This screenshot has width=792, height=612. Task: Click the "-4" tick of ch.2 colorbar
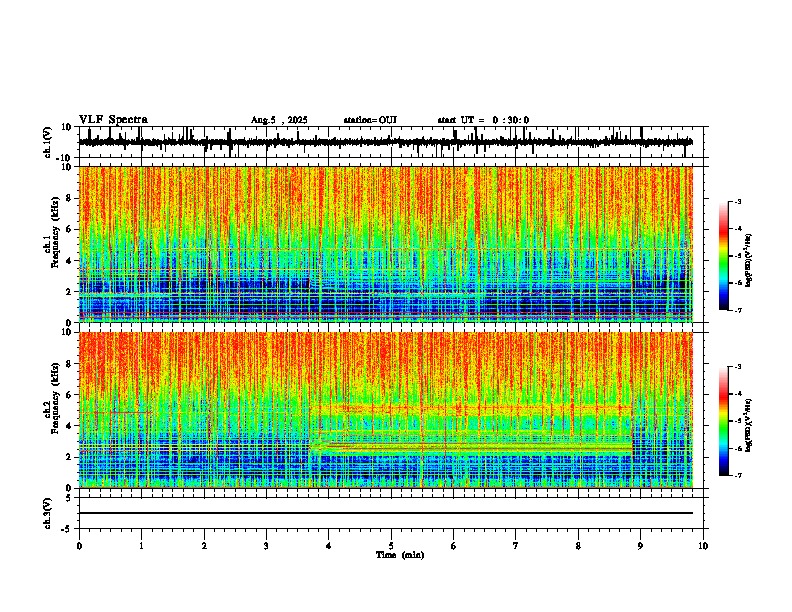737,394
